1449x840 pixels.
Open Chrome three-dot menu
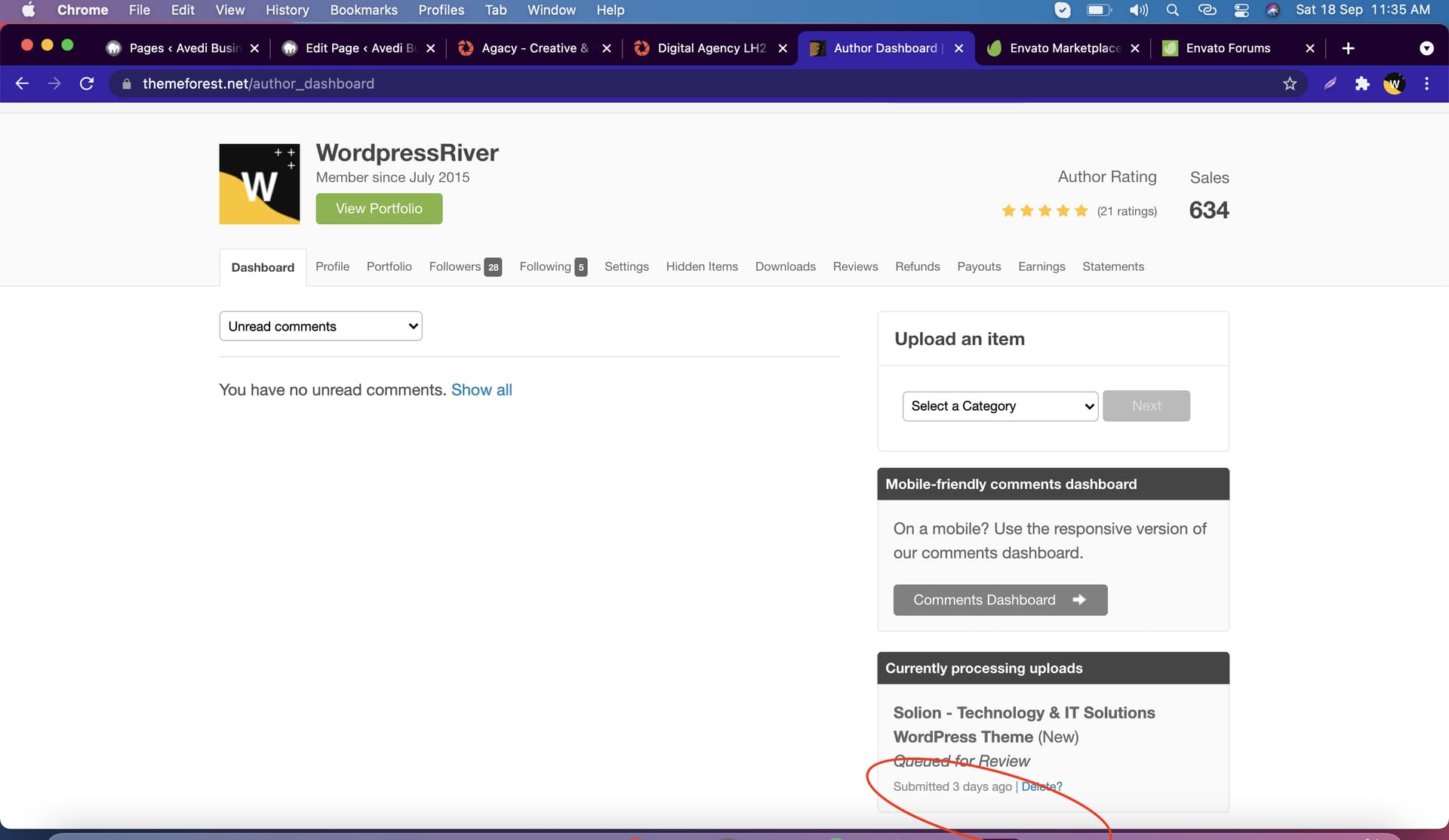click(1426, 84)
